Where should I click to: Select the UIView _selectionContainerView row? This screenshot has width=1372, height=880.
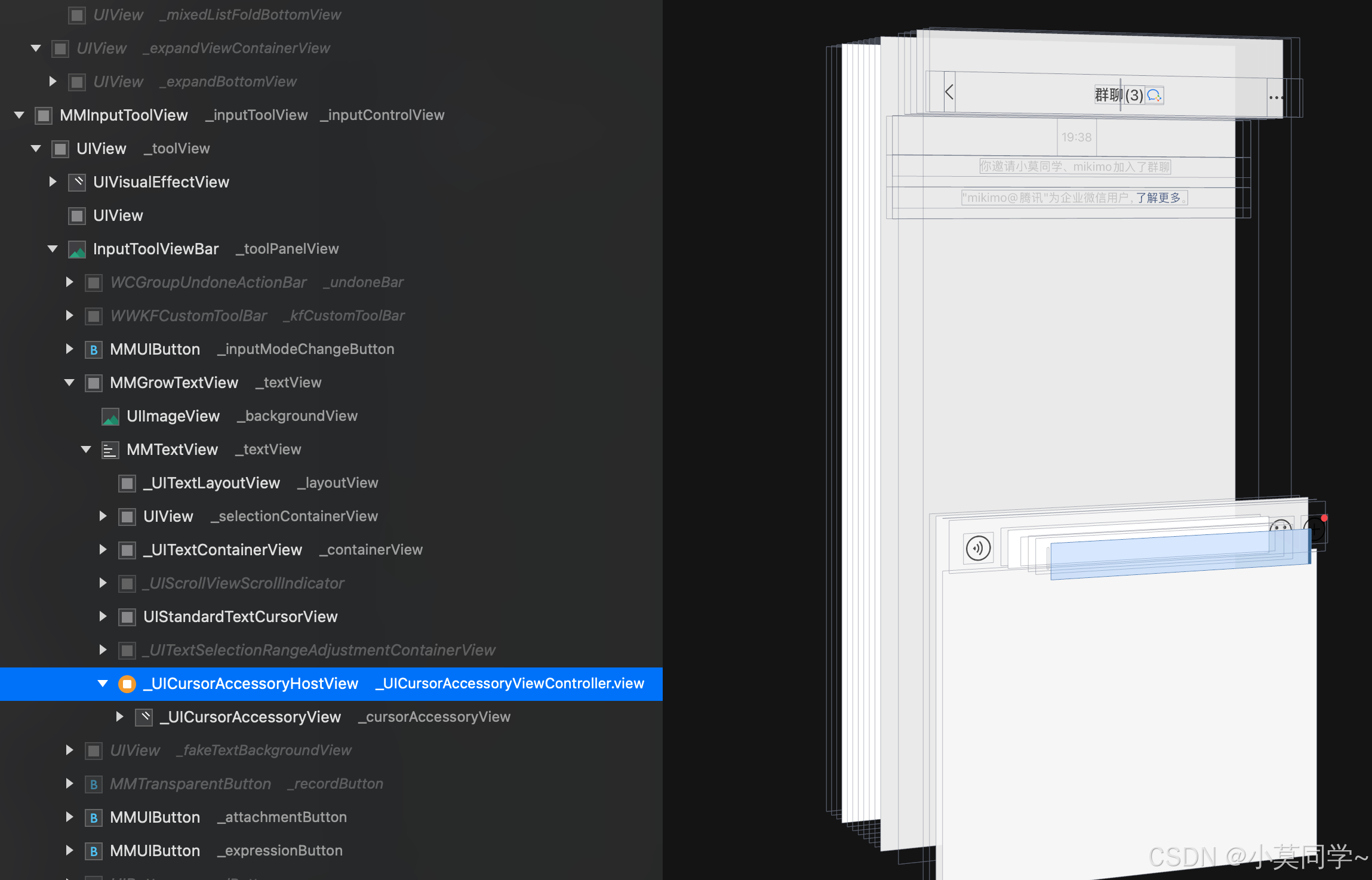(260, 516)
